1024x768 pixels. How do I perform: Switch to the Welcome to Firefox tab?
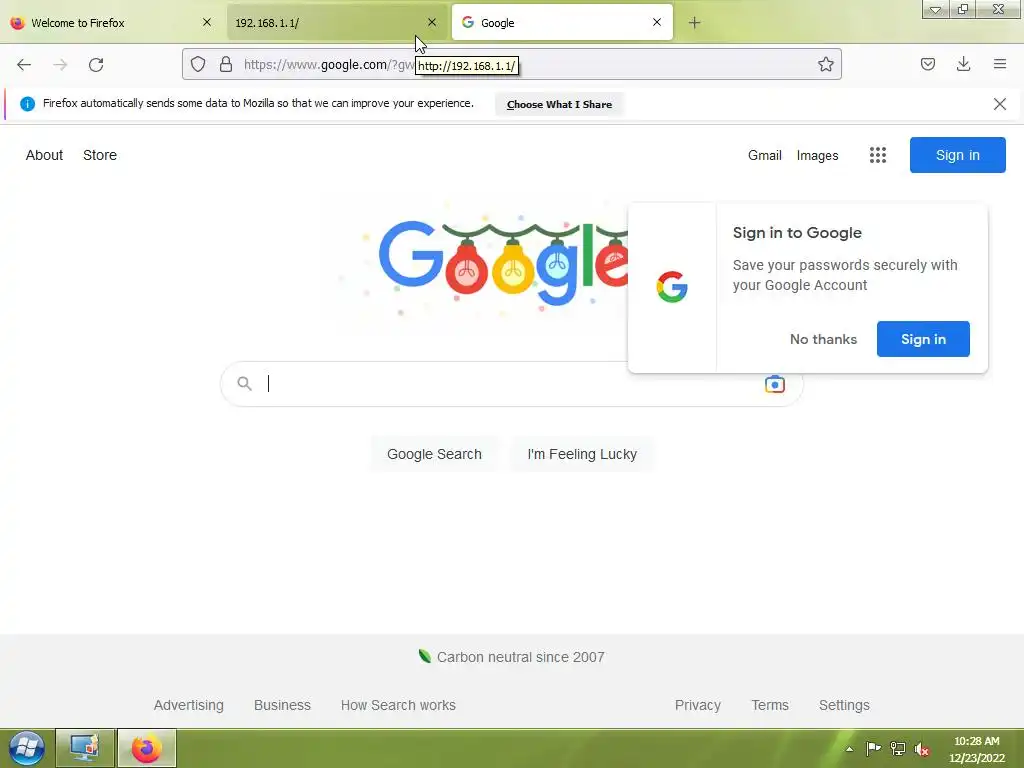click(x=111, y=23)
